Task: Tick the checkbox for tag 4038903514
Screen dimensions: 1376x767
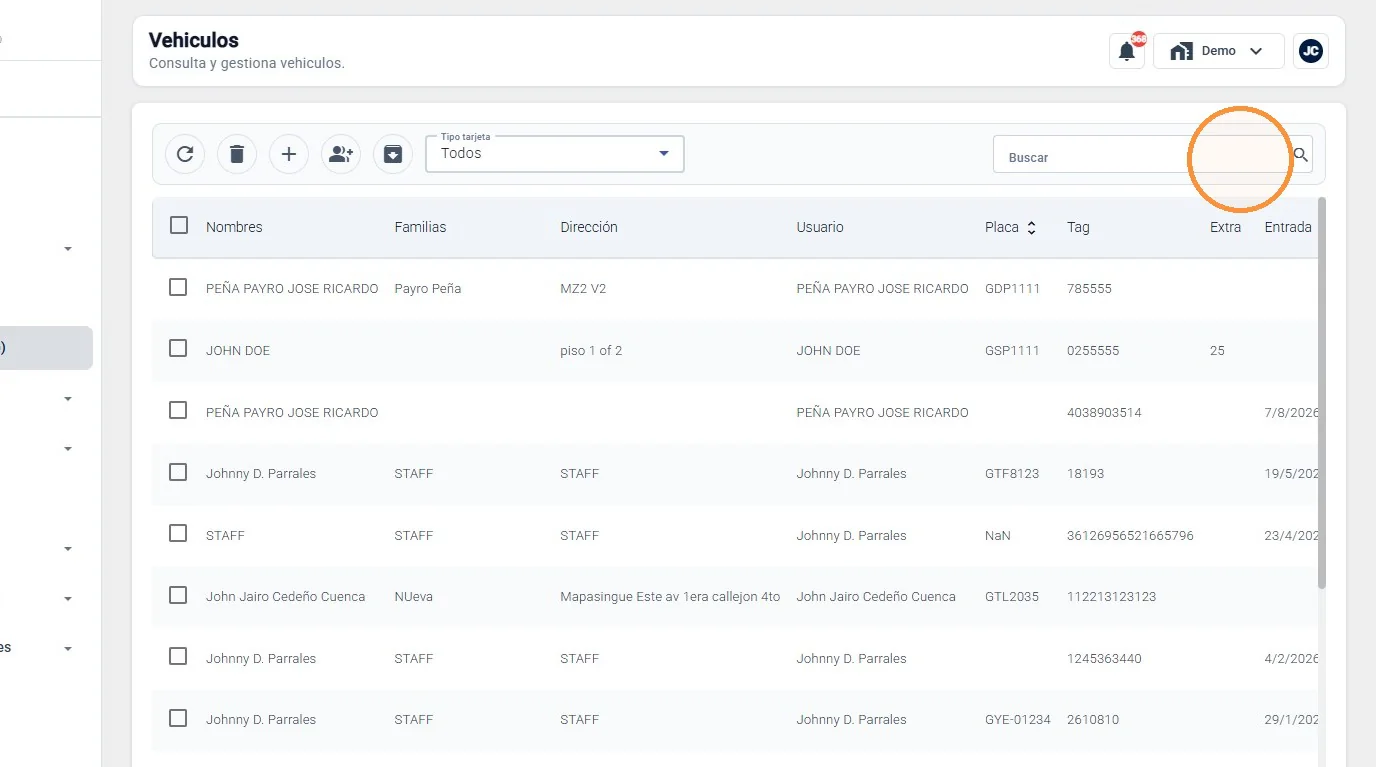Action: pyautogui.click(x=178, y=411)
